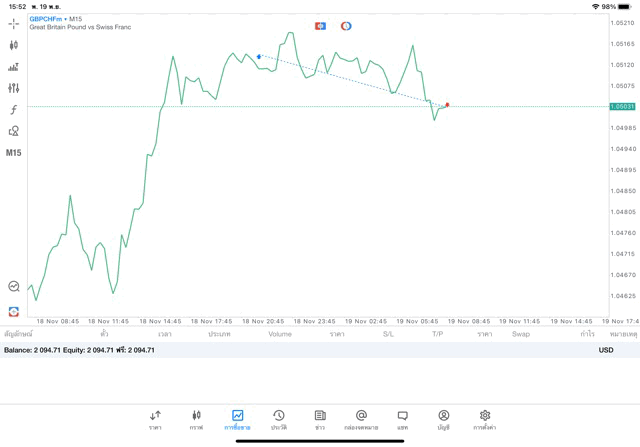Tap the Balance and Equity summary row
Viewport: 640px width, 447px height.
[80, 350]
